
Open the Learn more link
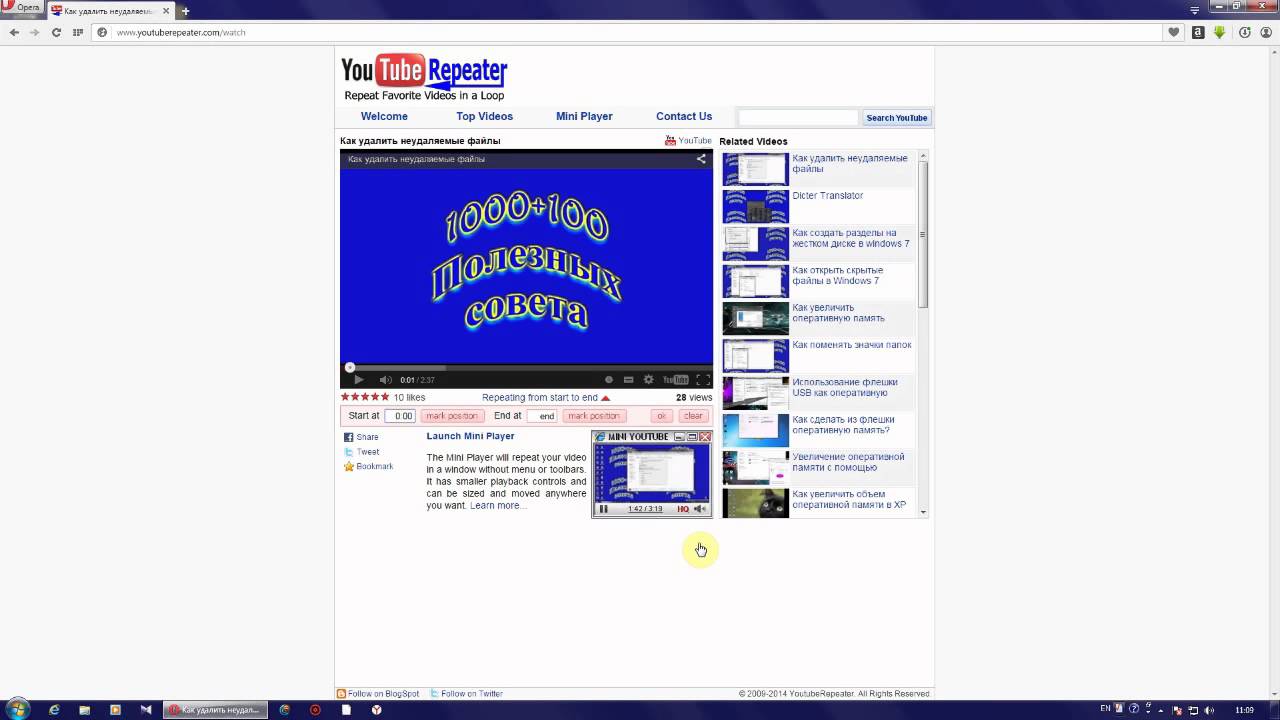click(x=497, y=505)
